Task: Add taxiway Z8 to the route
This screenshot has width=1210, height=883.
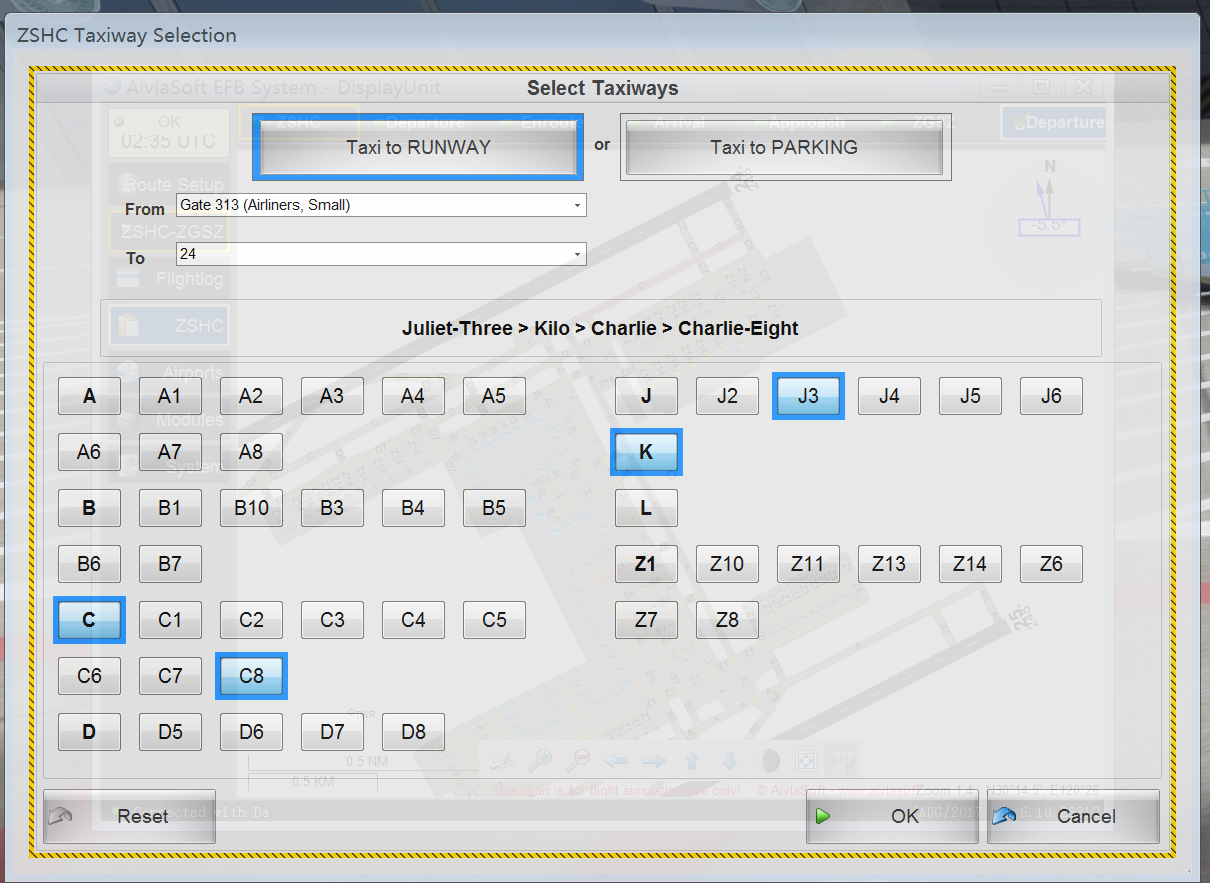Action: tap(727, 620)
